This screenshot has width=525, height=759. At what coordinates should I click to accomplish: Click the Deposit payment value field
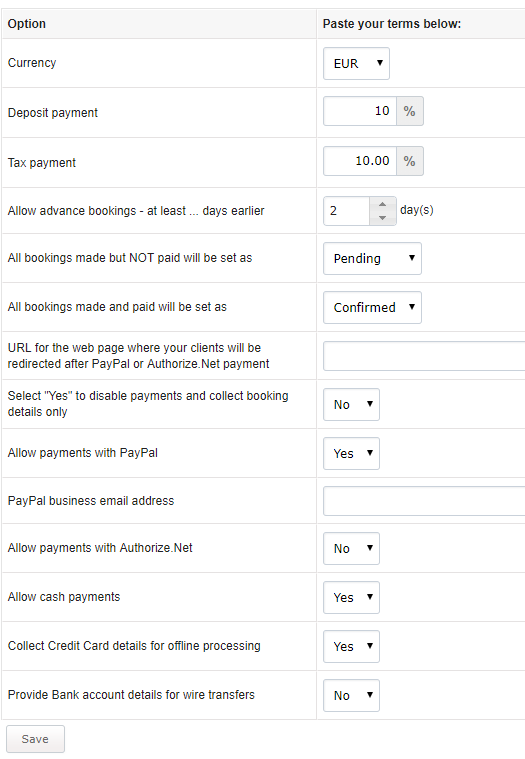click(360, 111)
